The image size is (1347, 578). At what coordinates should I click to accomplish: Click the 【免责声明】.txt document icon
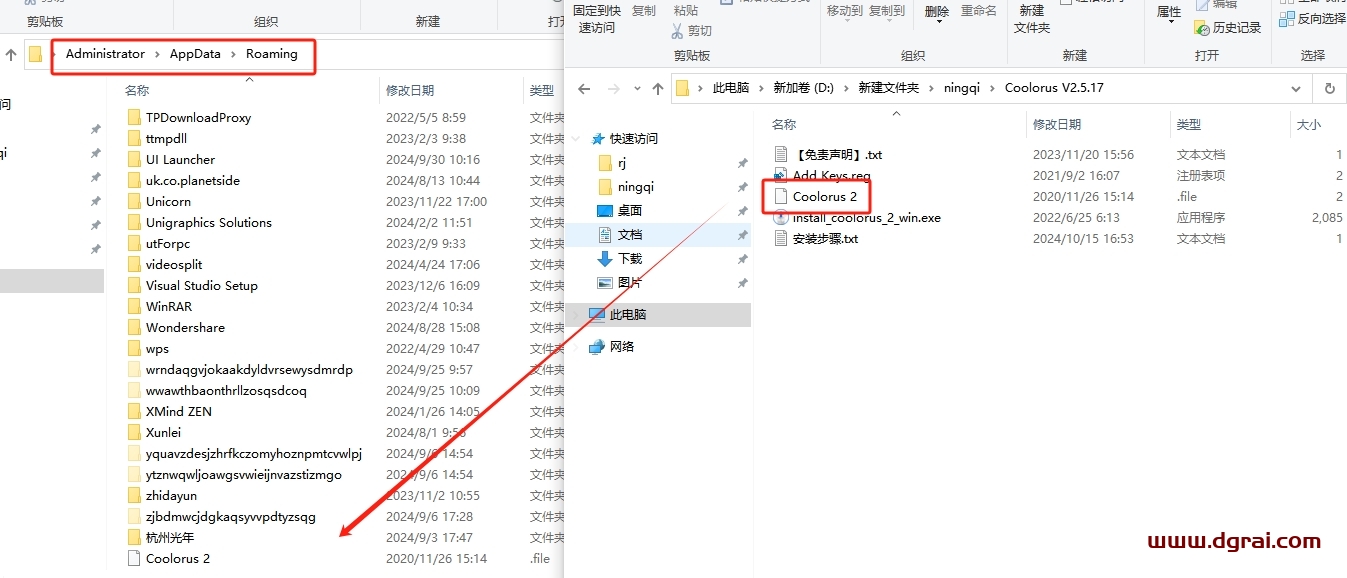click(x=782, y=154)
